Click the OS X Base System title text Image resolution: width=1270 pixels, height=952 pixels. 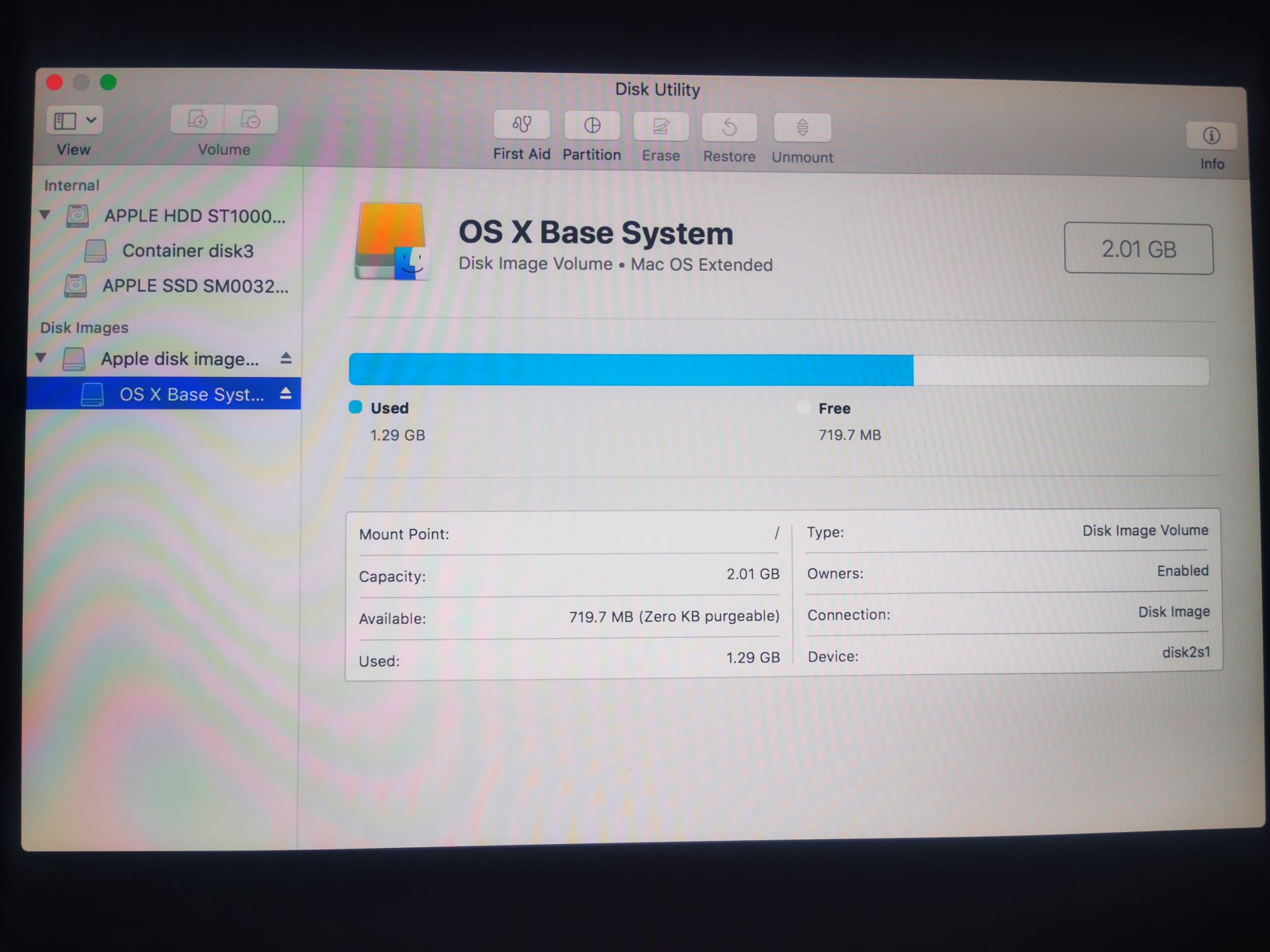pyautogui.click(x=596, y=233)
